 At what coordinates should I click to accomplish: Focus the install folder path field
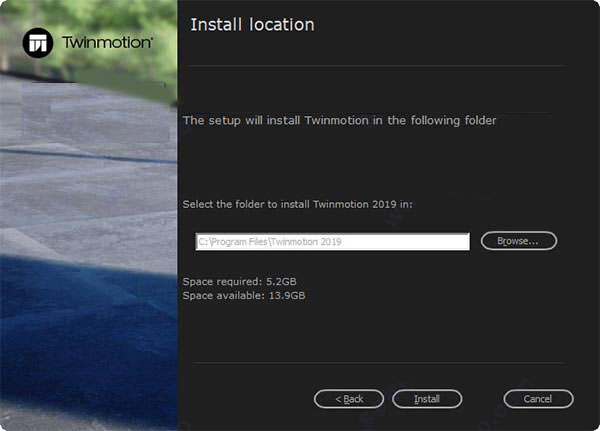(332, 242)
